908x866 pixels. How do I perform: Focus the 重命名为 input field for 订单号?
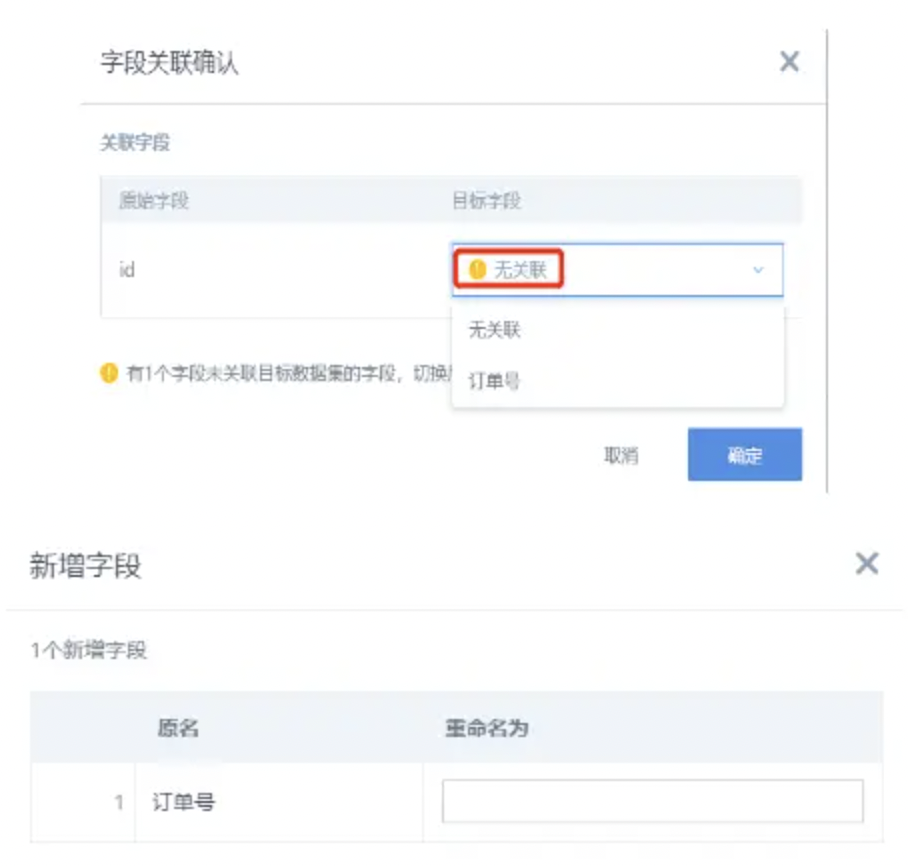[x=653, y=801]
